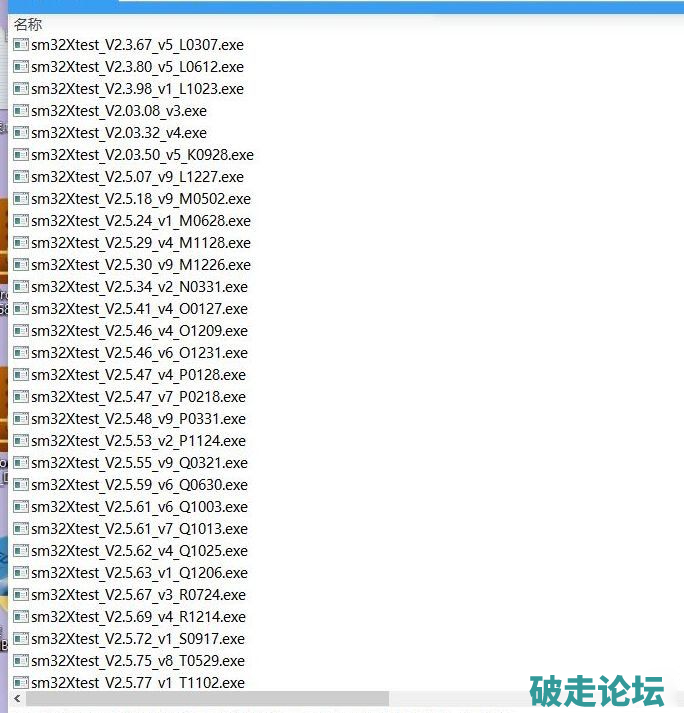This screenshot has width=684, height=713.
Task: Highlight the file name sm32Xtest_V2.03.50_v5_K0928.exe
Action: coord(142,155)
